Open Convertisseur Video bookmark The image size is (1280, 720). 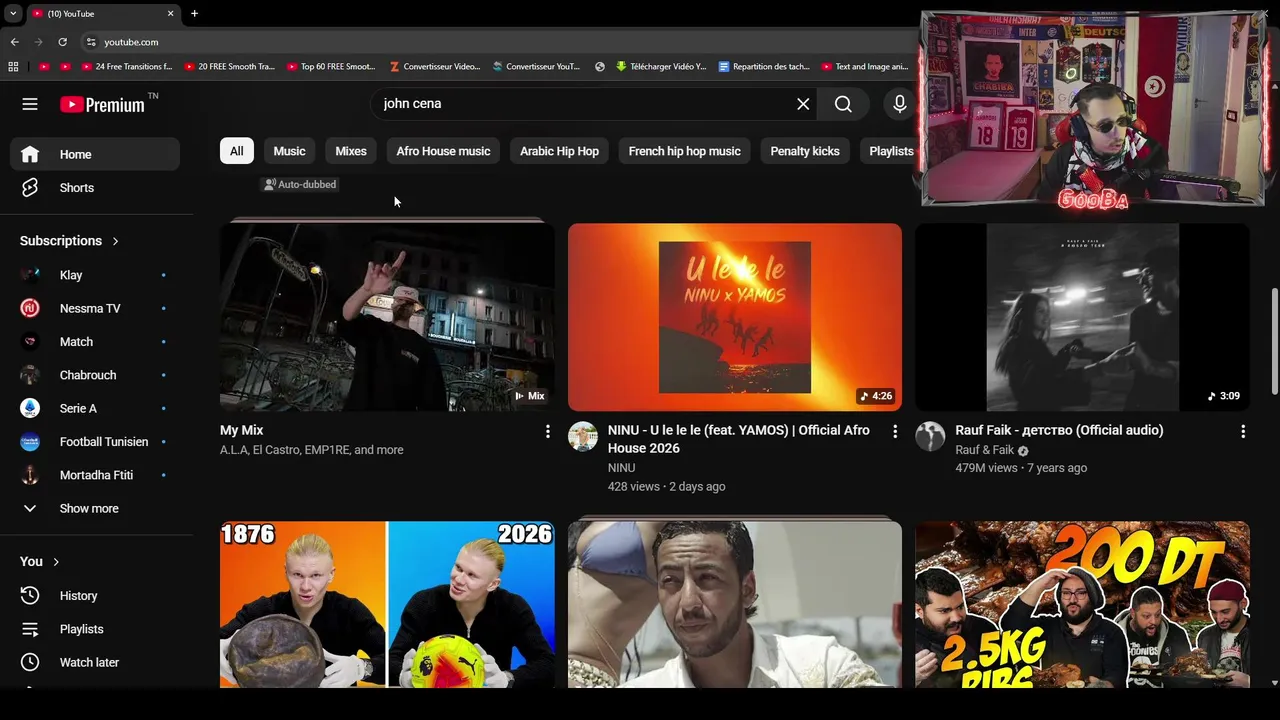click(434, 67)
